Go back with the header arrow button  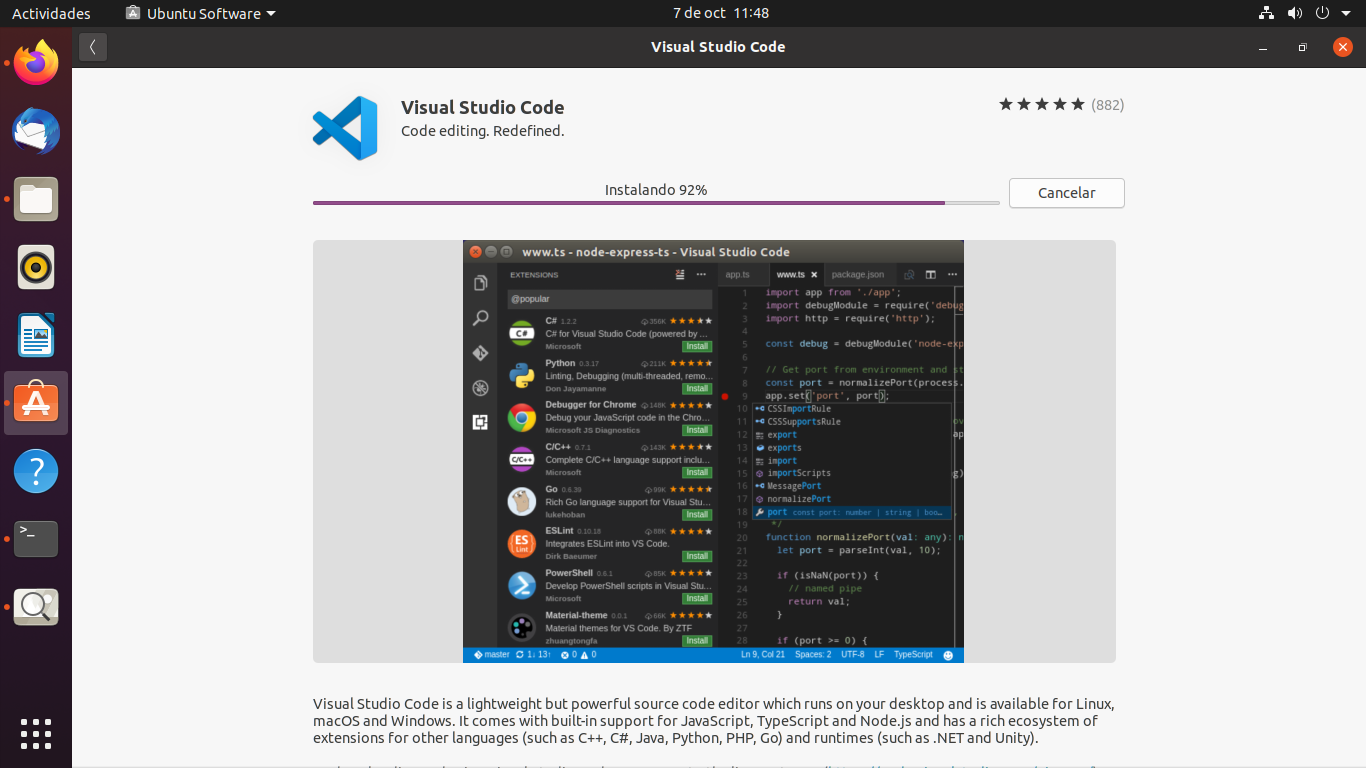tap(93, 47)
